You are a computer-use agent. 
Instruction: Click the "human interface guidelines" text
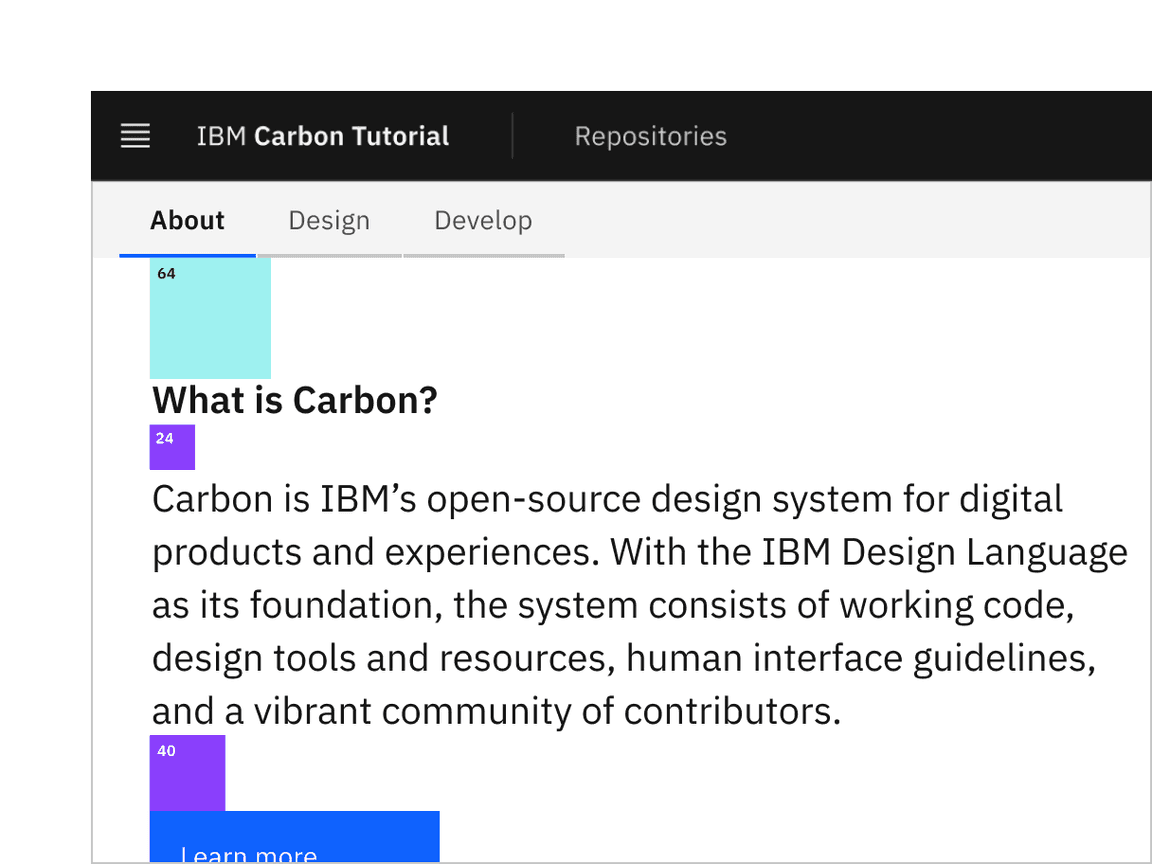860,658
